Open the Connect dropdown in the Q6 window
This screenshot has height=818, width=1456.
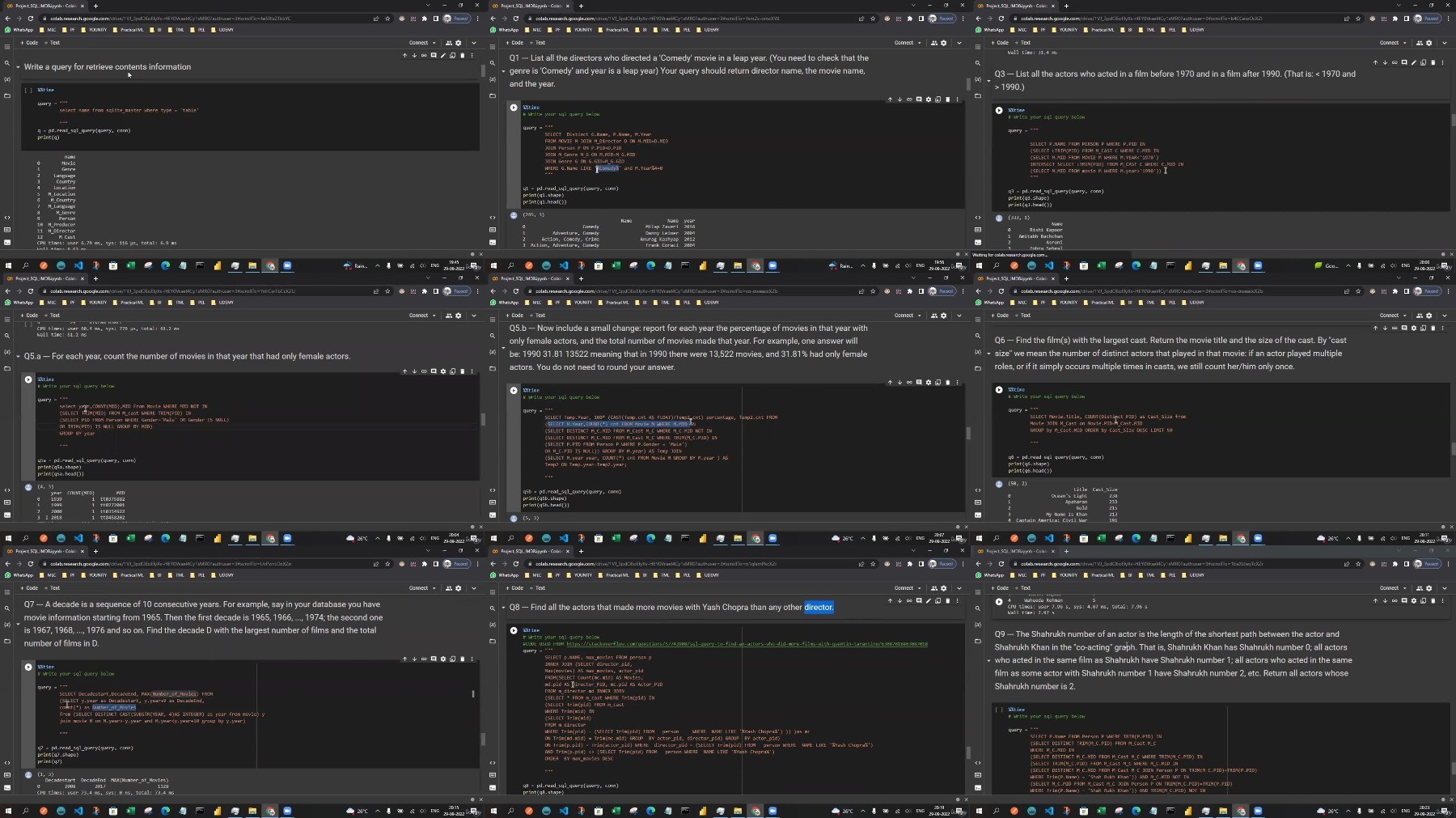pos(1393,316)
